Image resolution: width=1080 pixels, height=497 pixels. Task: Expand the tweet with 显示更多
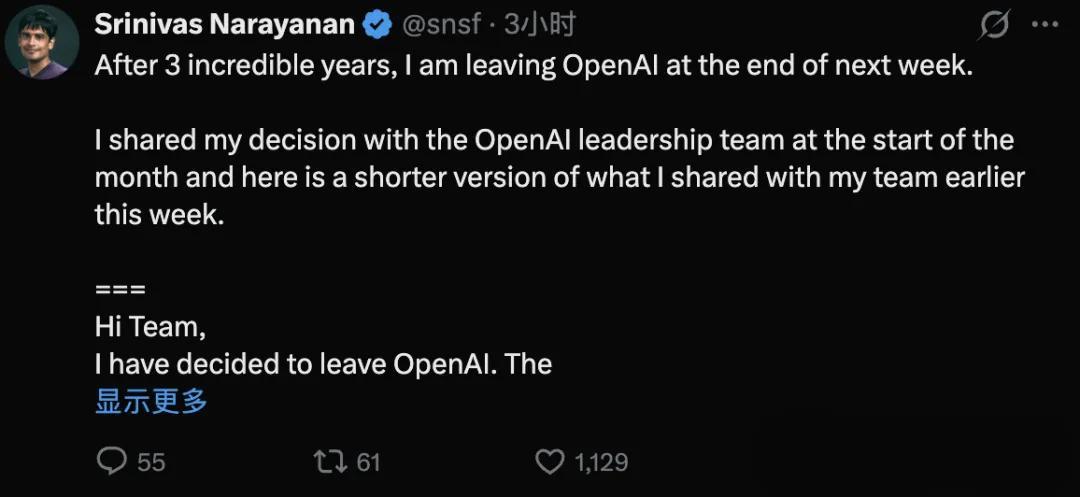point(151,401)
